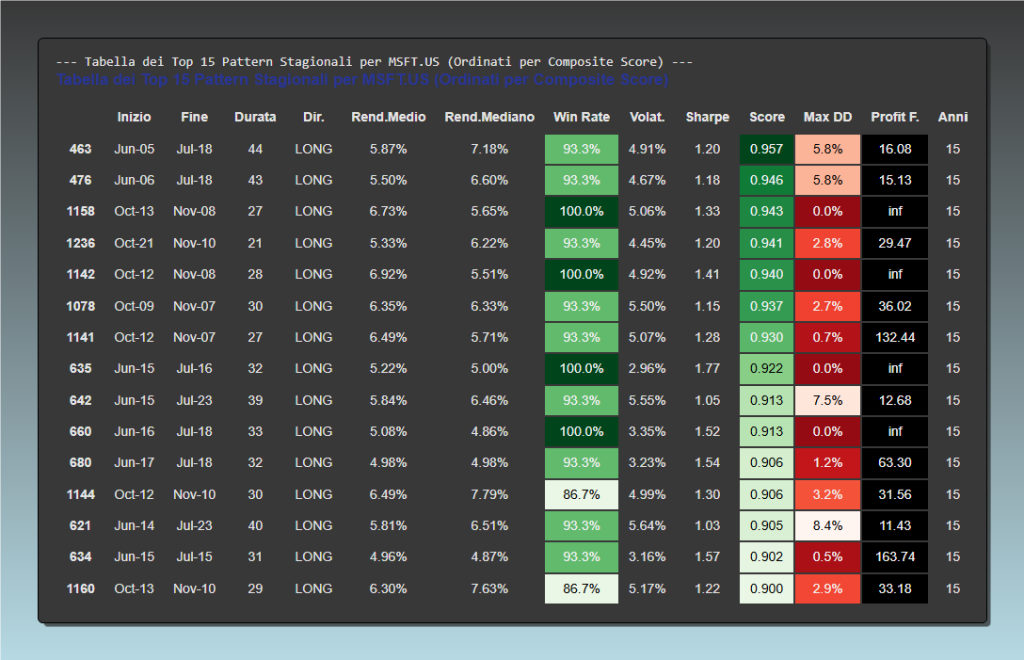Image resolution: width=1024 pixels, height=660 pixels.
Task: Click the 0.957 Score cell
Action: pyautogui.click(x=767, y=149)
